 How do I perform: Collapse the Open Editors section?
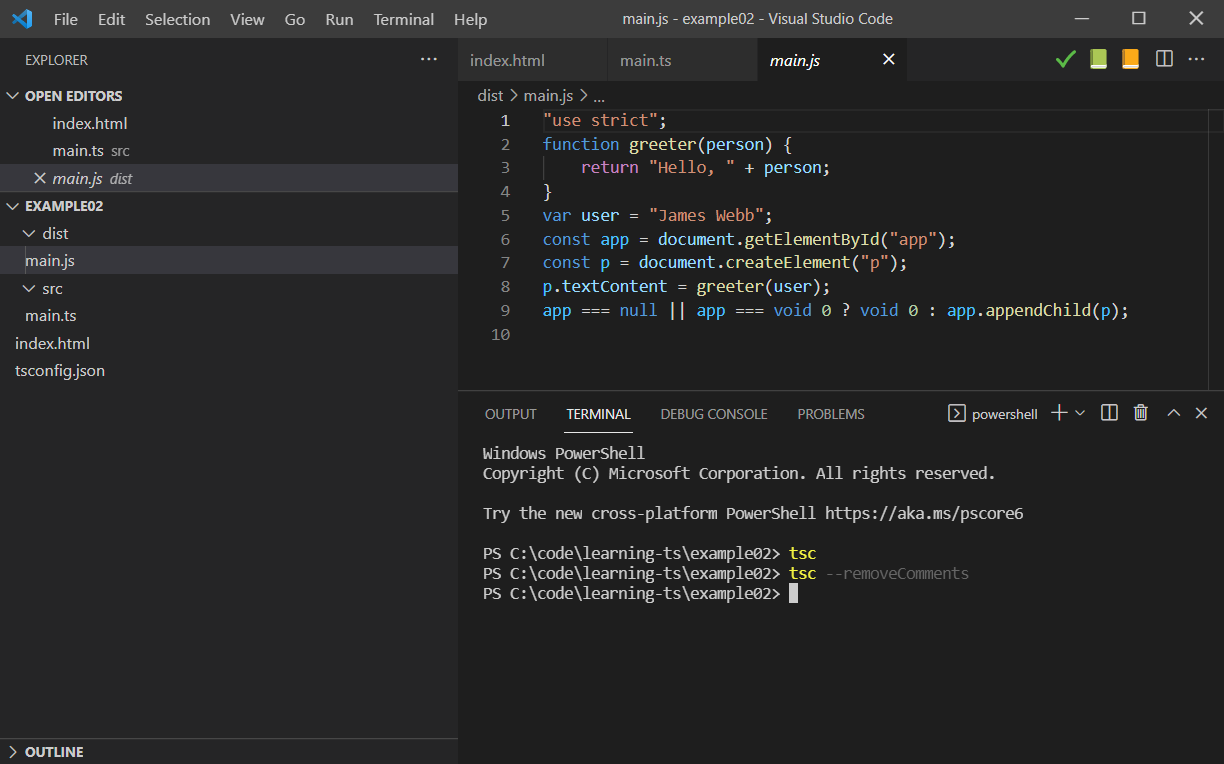(x=13, y=96)
